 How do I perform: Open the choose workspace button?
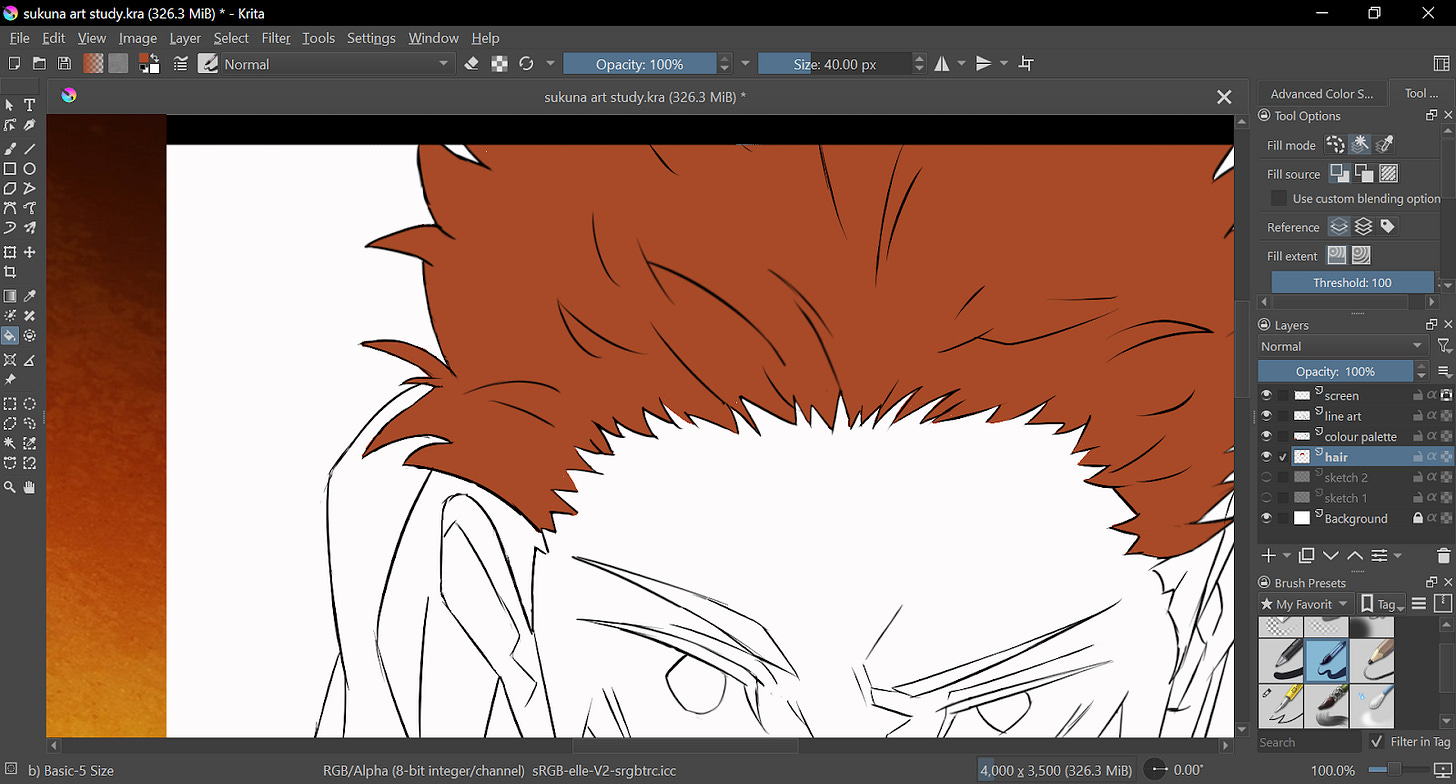tap(1441, 64)
